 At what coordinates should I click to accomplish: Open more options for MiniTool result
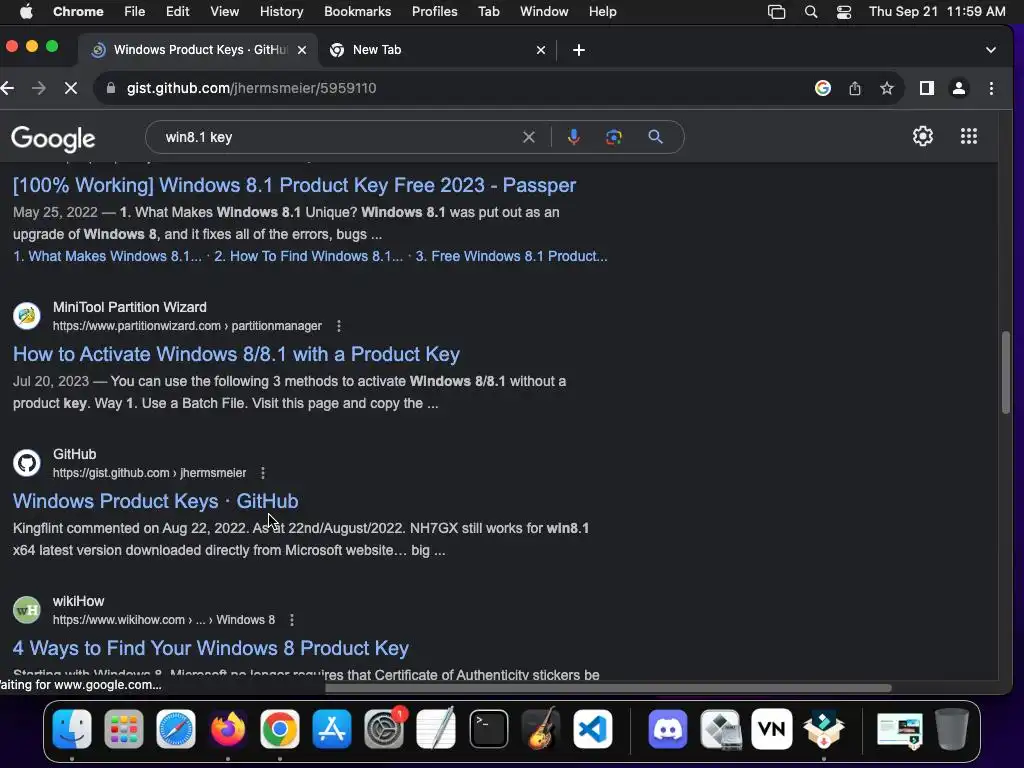(x=338, y=326)
